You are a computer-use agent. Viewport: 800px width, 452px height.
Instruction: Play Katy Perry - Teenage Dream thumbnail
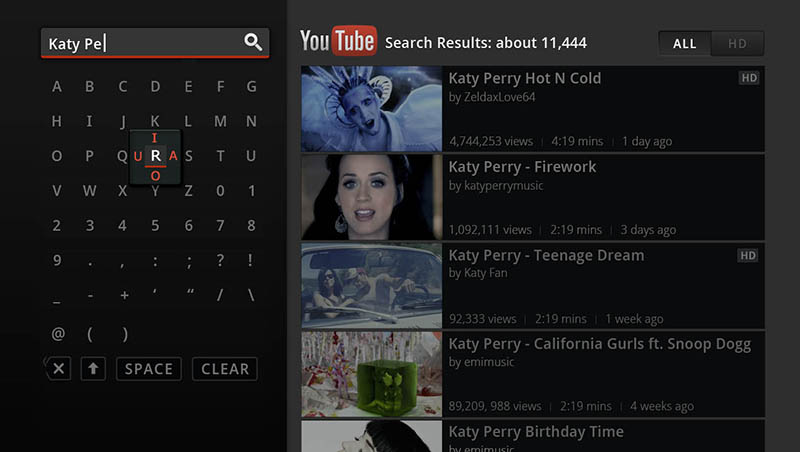click(371, 285)
